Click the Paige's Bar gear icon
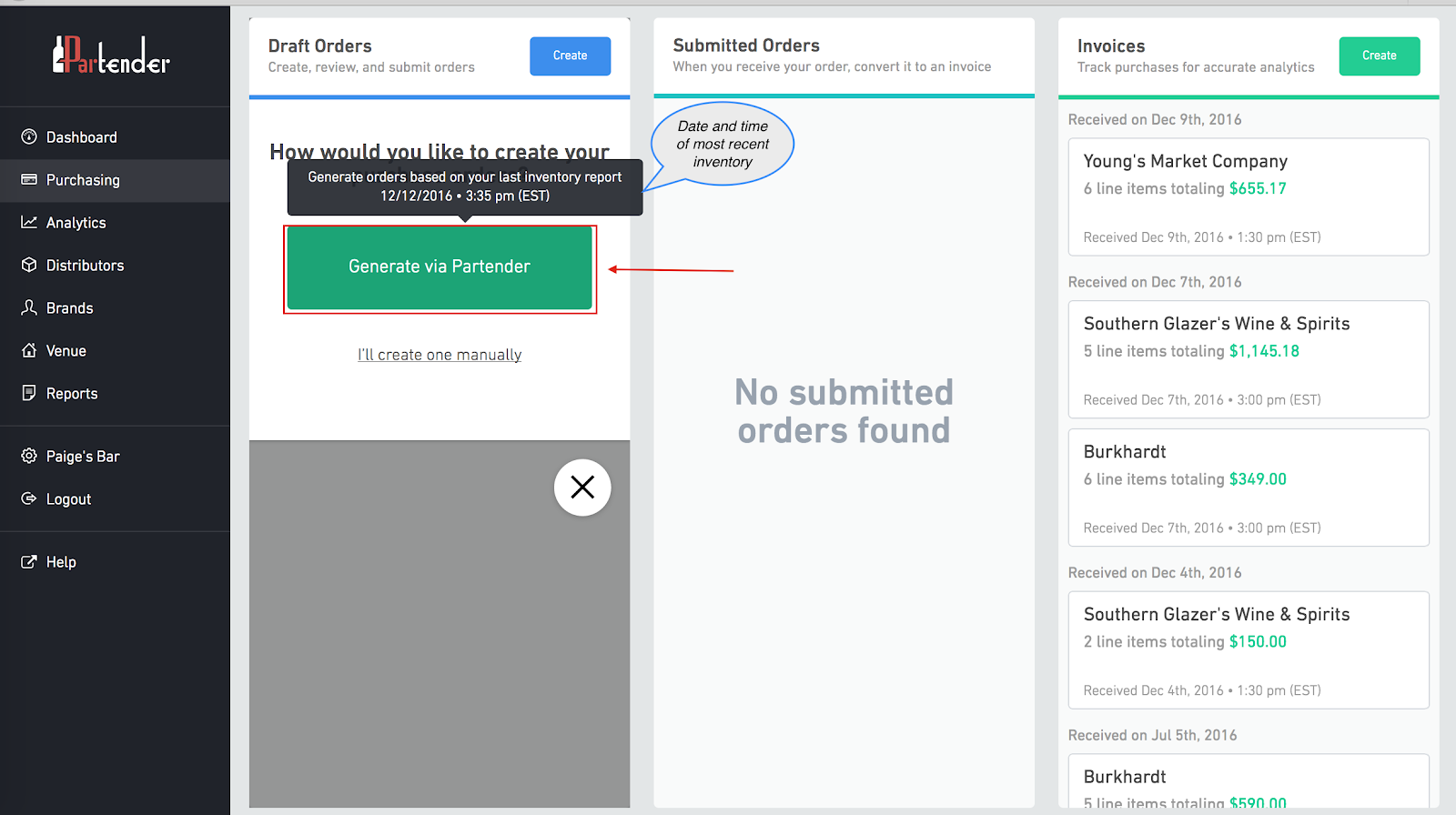This screenshot has height=815, width=1456. [29, 456]
